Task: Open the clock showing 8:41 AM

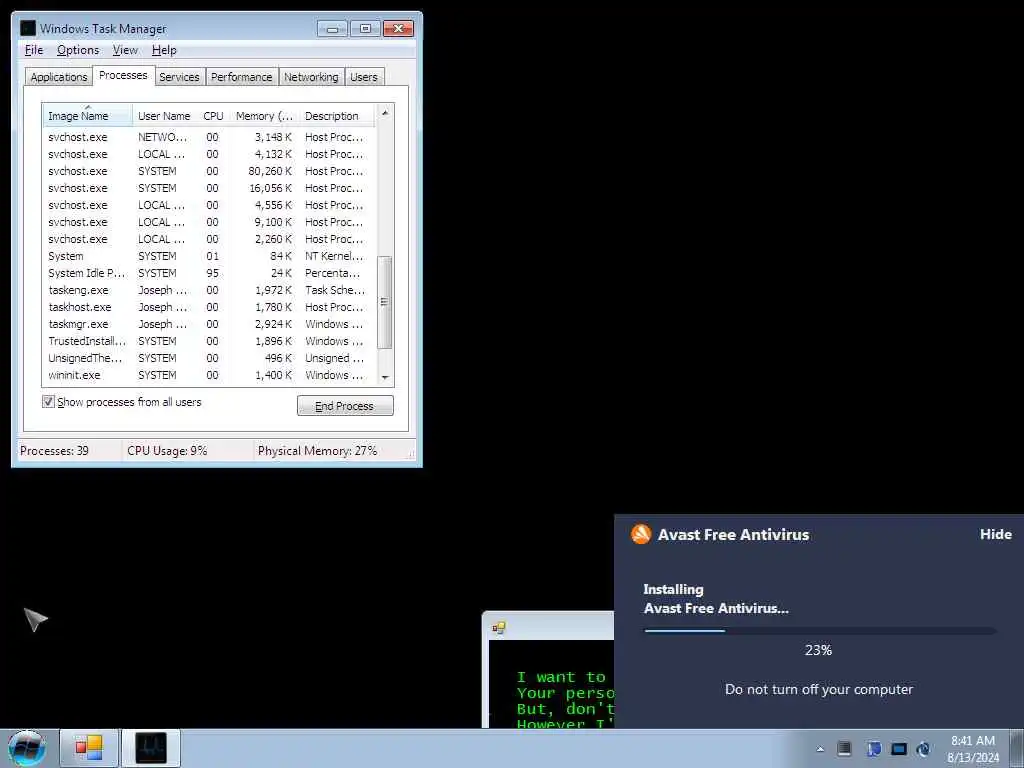Action: pyautogui.click(x=973, y=749)
